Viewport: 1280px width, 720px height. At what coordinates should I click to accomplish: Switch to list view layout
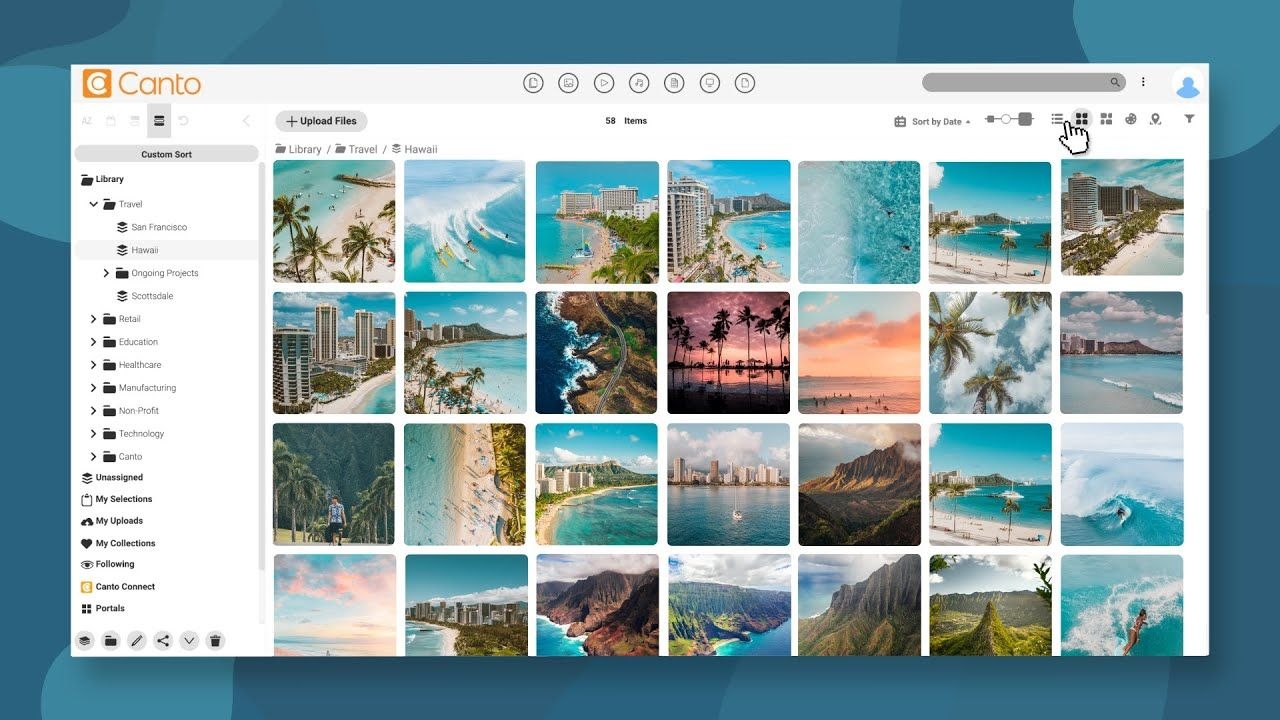click(1057, 119)
